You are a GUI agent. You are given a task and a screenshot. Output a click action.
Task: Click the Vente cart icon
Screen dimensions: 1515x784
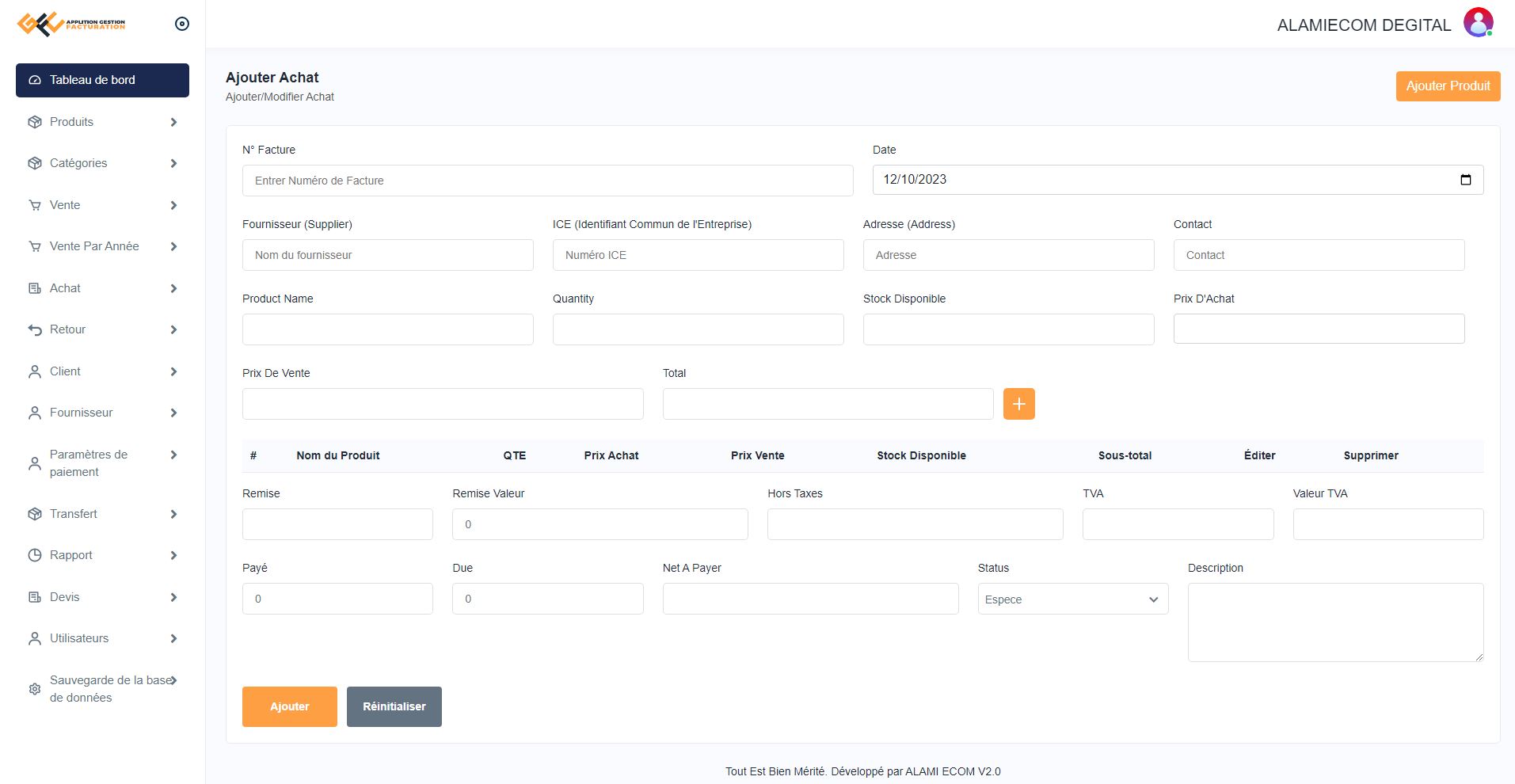pos(35,205)
